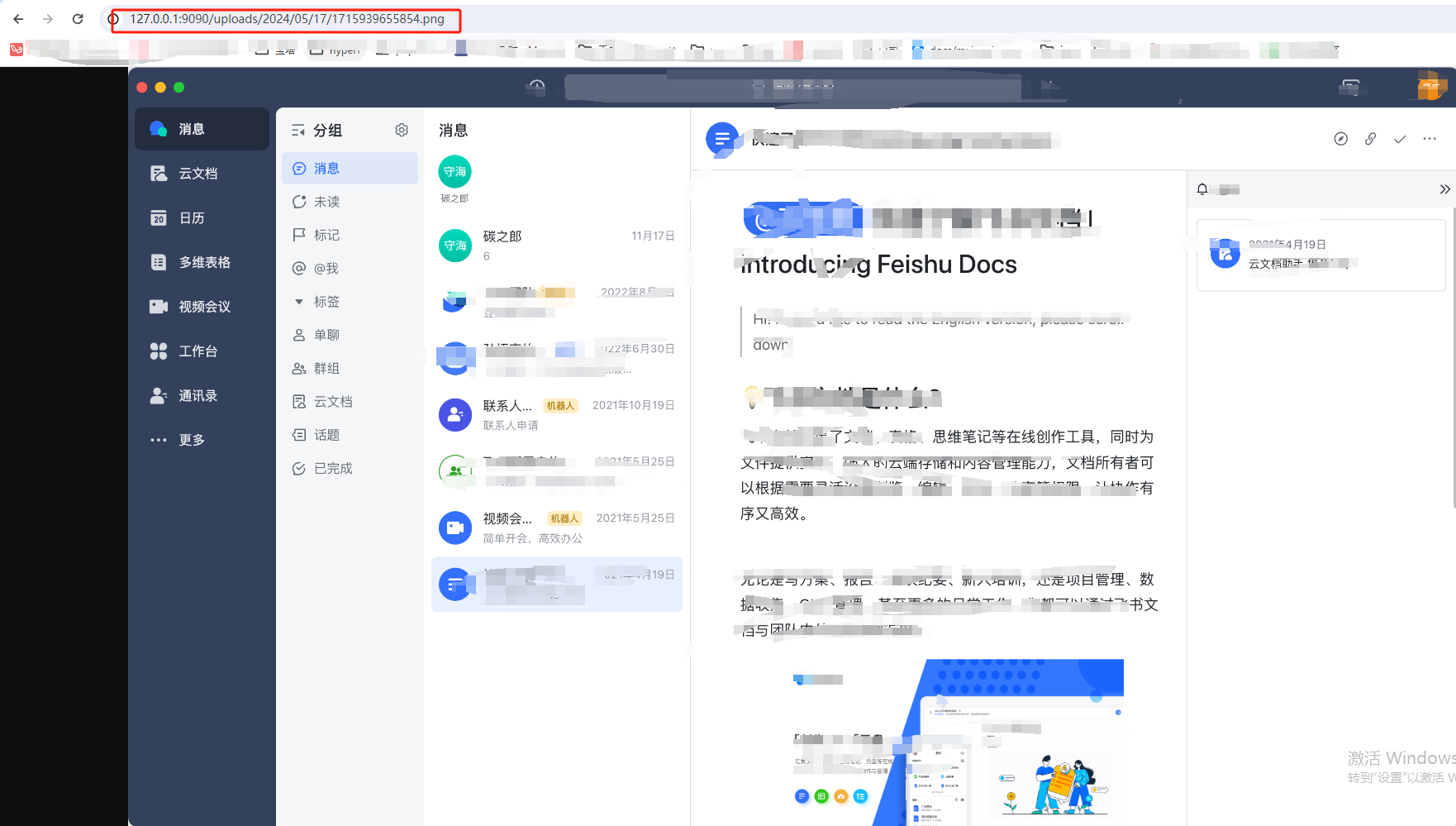Viewport: 1456px width, 826px height.
Task: Open the 分组 settings gear
Action: [402, 130]
